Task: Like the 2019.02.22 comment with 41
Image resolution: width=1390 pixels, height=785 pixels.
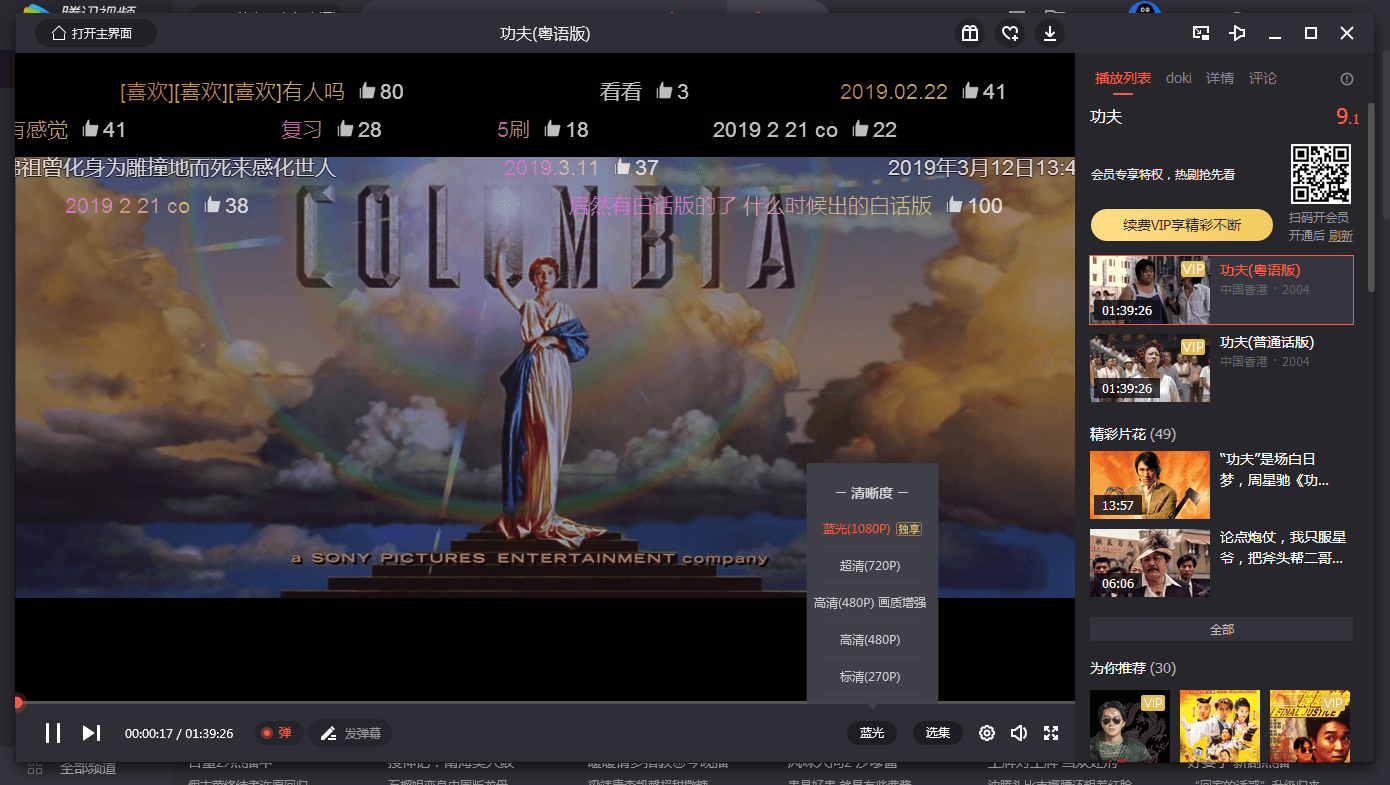Action: pos(970,91)
